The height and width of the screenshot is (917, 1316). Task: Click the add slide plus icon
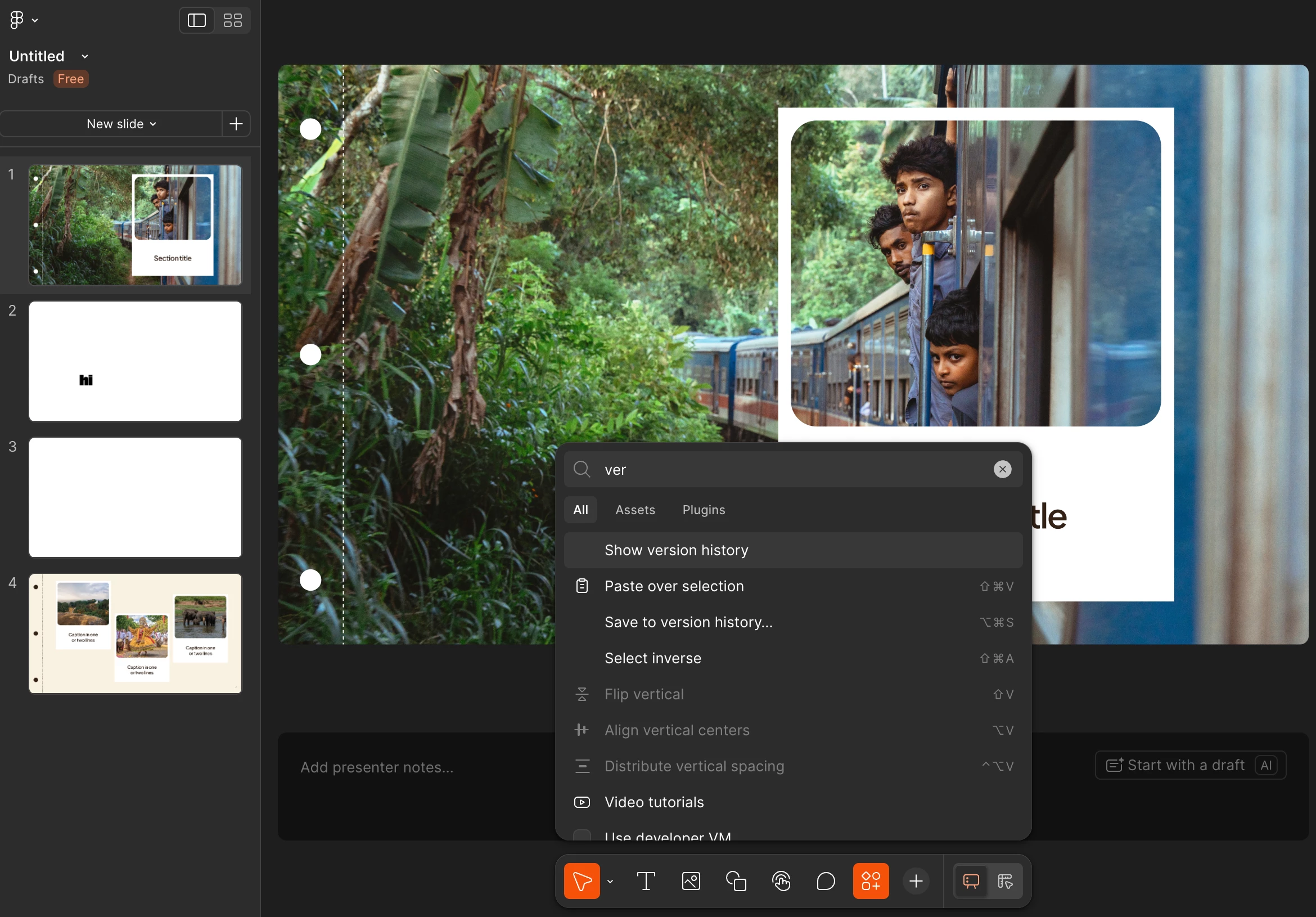tap(236, 124)
